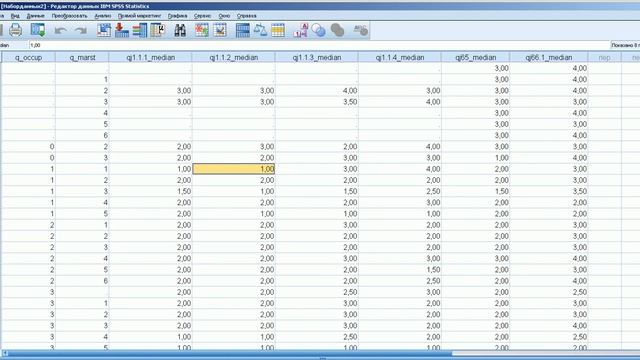Open the Go to variable icon
Screen dimensions: 640x360
point(122,30)
